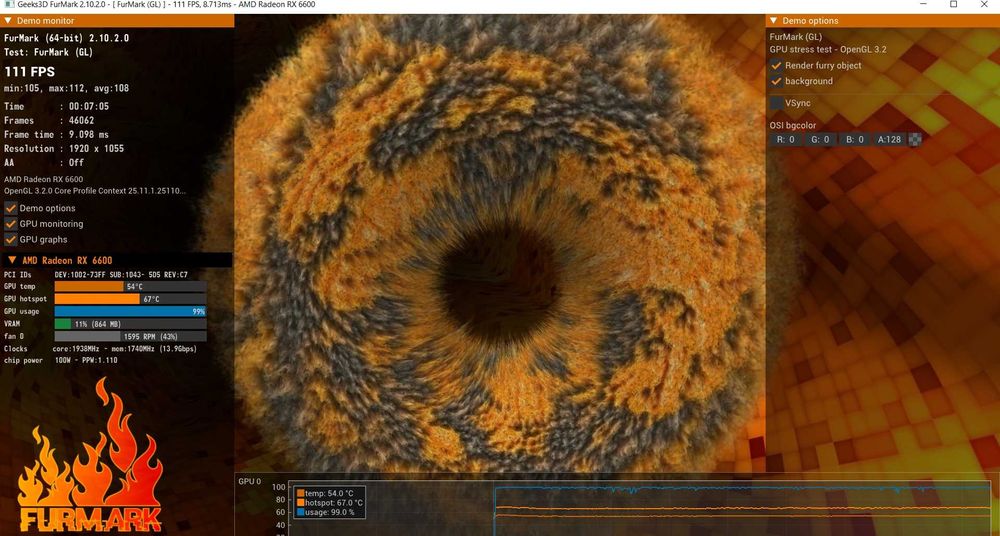Minimize the FurMark window
The image size is (1000, 536).
(x=925, y=4)
